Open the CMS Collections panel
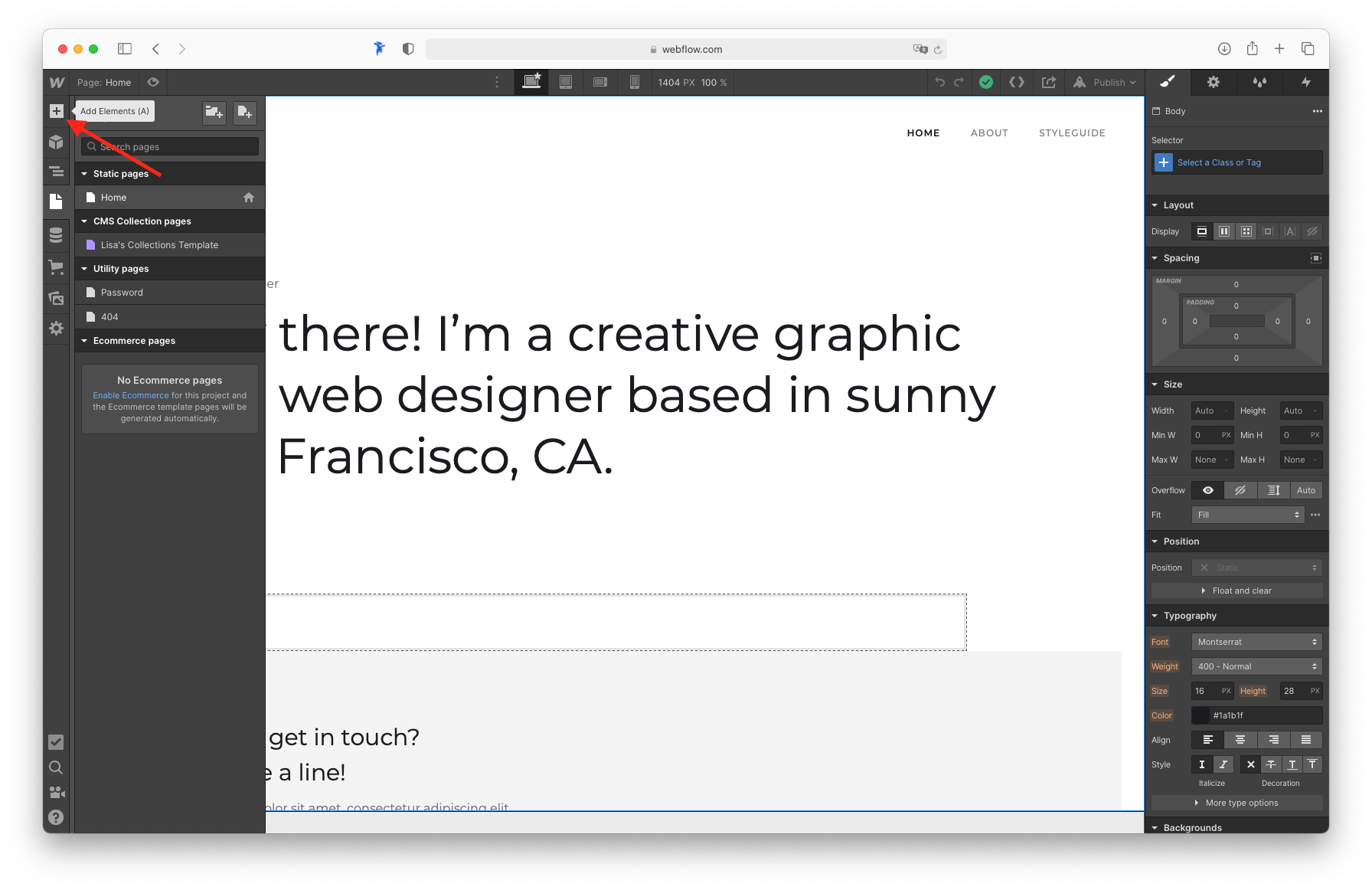The height and width of the screenshot is (890, 1372). click(x=57, y=235)
